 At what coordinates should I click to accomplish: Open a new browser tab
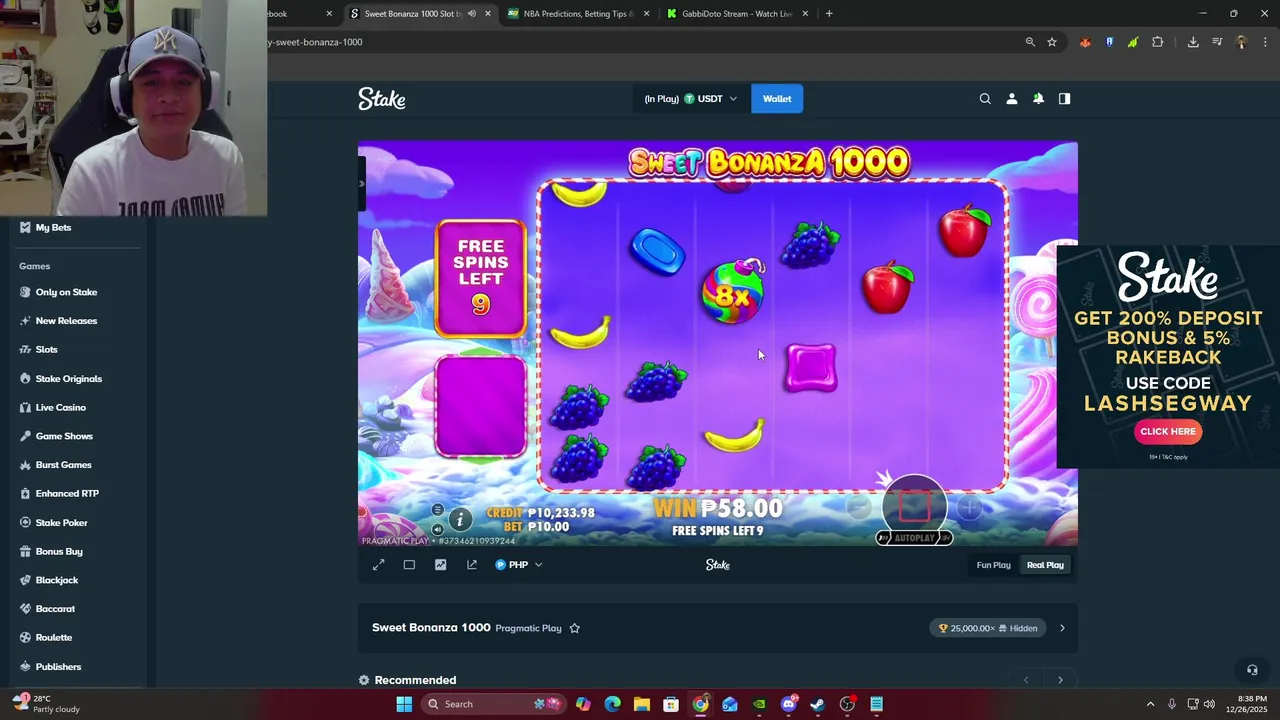click(829, 14)
